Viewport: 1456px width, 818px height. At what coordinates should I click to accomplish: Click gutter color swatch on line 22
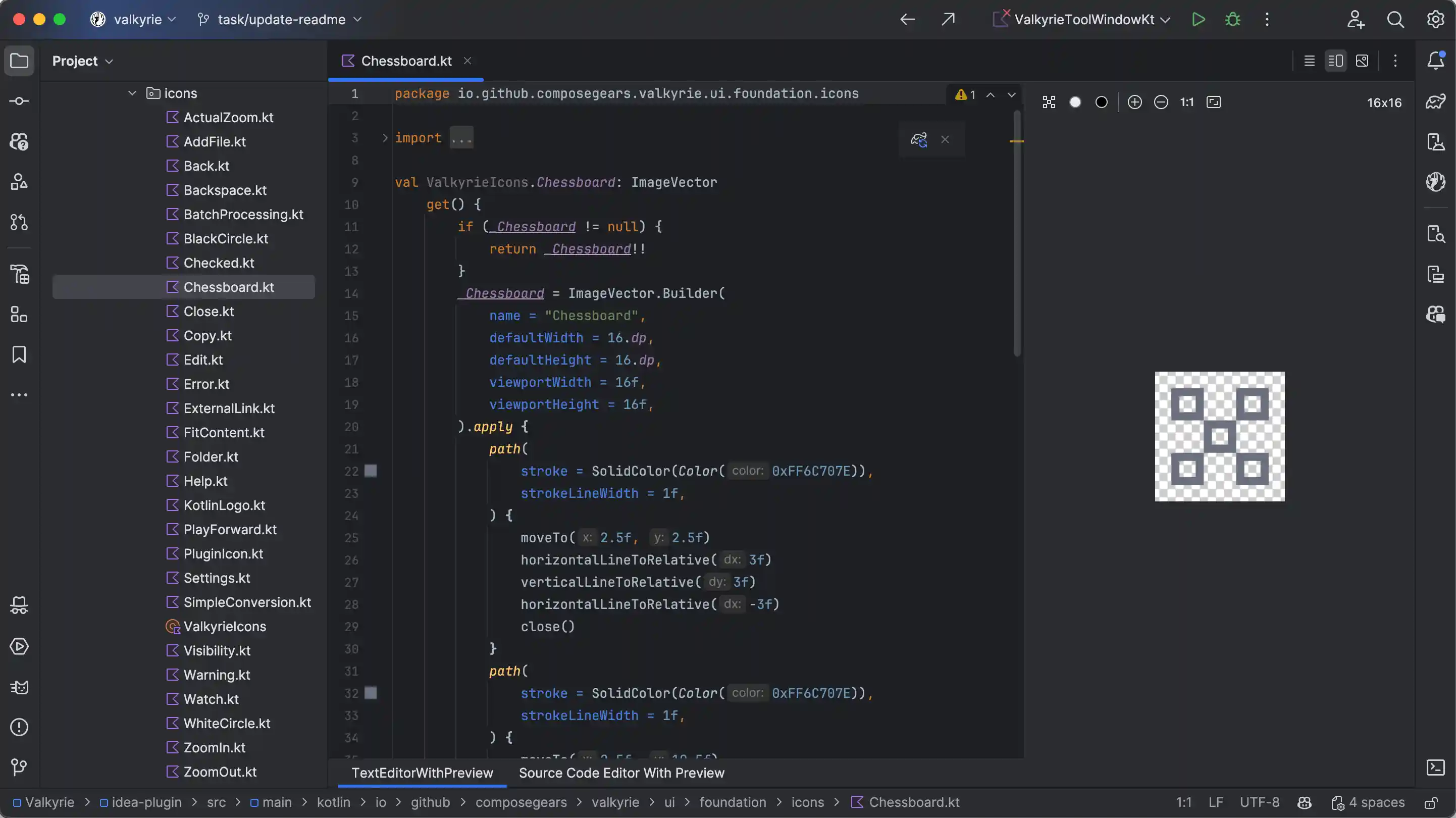click(371, 471)
